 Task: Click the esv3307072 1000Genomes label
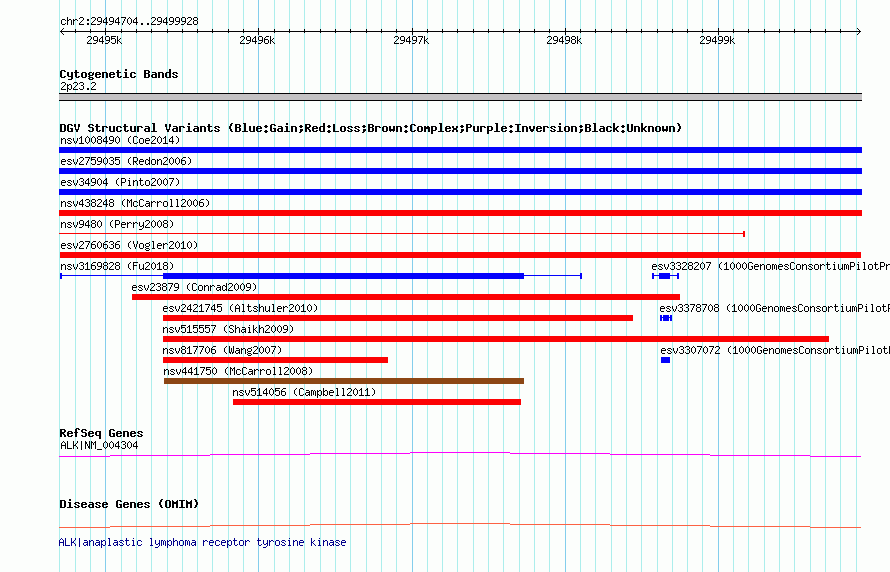click(x=775, y=350)
